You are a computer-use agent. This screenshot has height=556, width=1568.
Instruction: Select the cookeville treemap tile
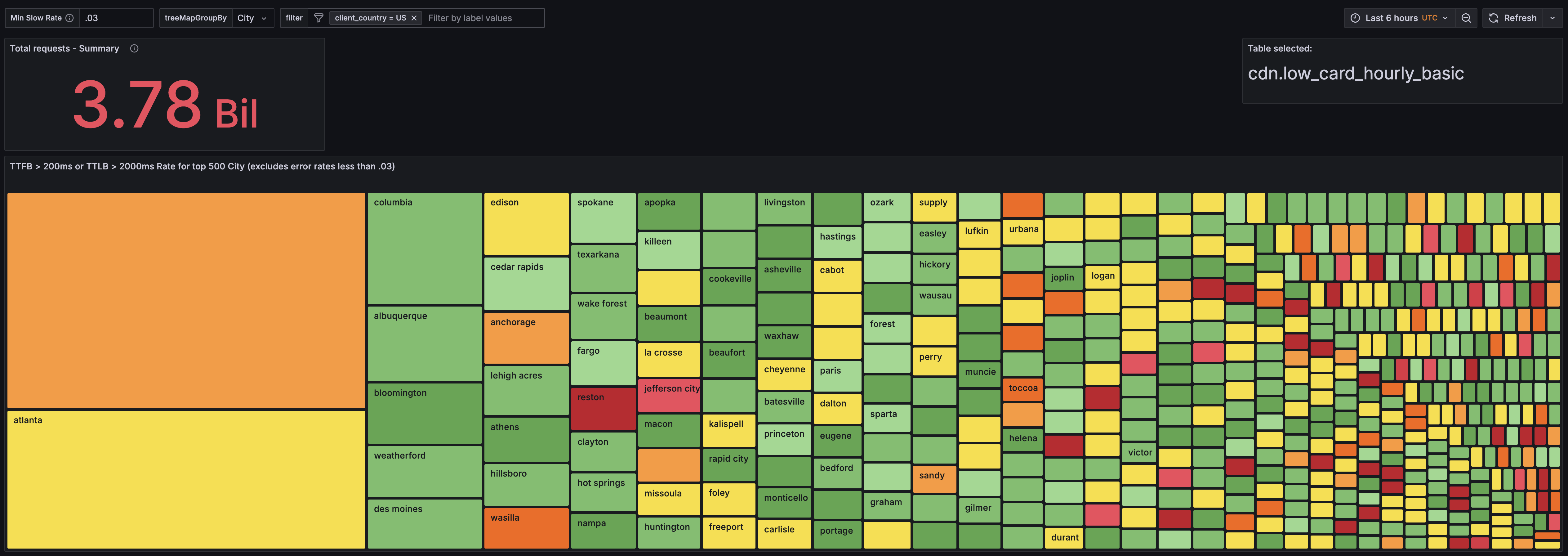coord(729,287)
